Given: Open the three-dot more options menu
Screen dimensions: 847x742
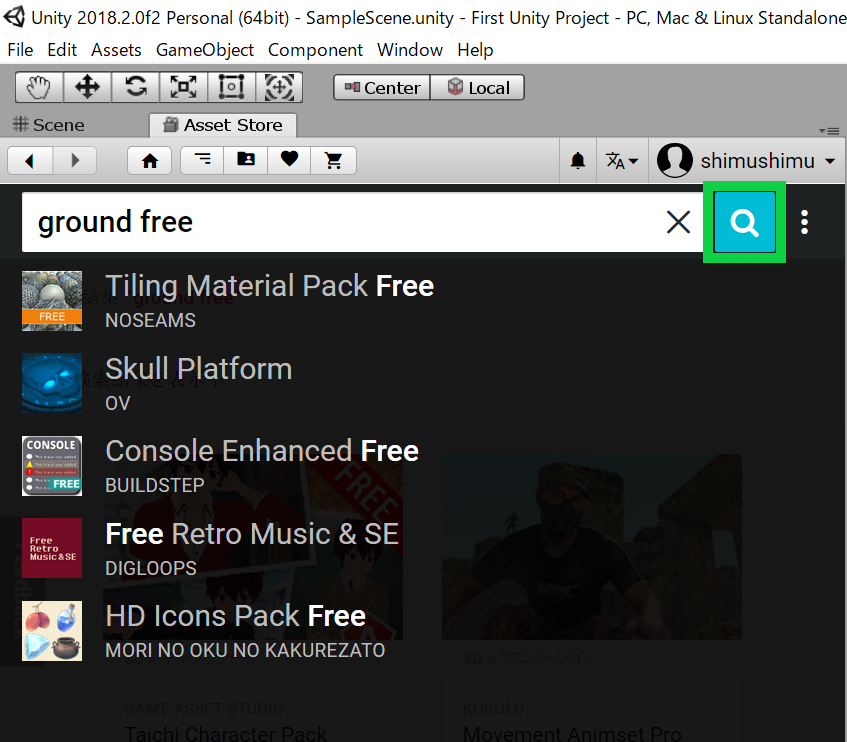Looking at the screenshot, I should (x=805, y=223).
